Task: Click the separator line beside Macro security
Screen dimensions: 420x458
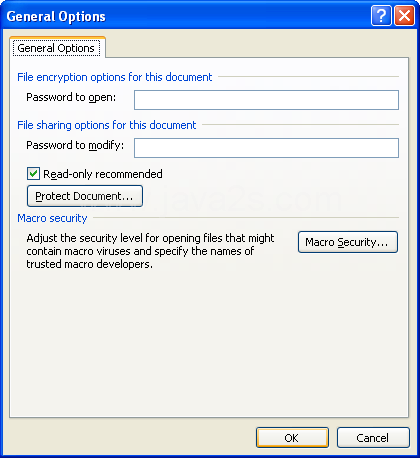Action: click(246, 218)
